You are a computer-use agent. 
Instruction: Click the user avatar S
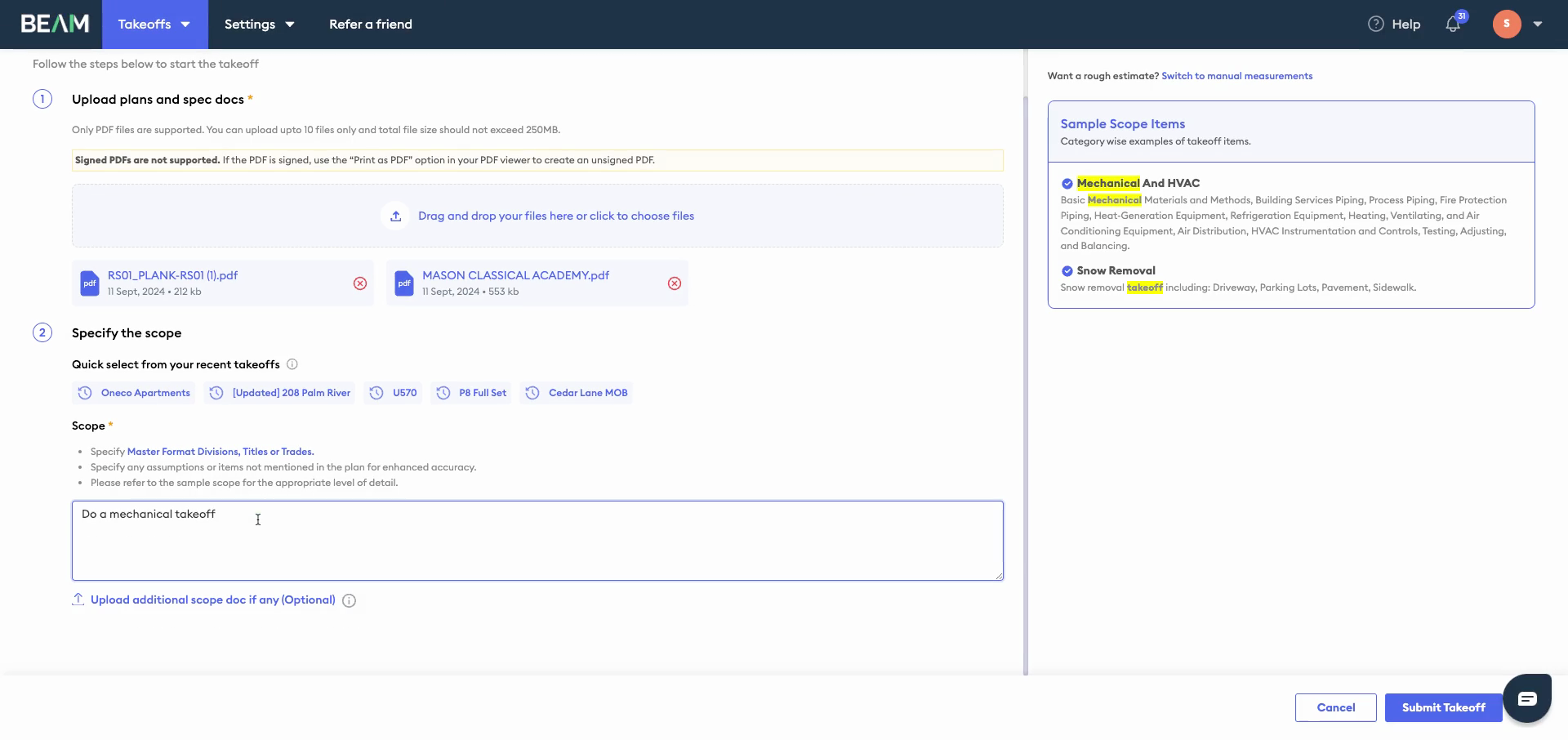[1507, 24]
